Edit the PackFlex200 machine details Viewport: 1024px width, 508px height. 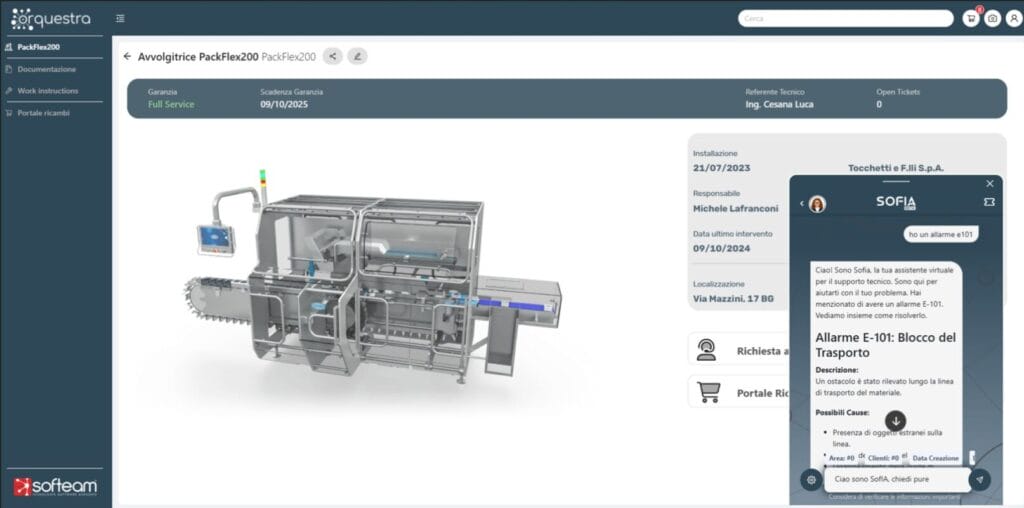coord(357,56)
